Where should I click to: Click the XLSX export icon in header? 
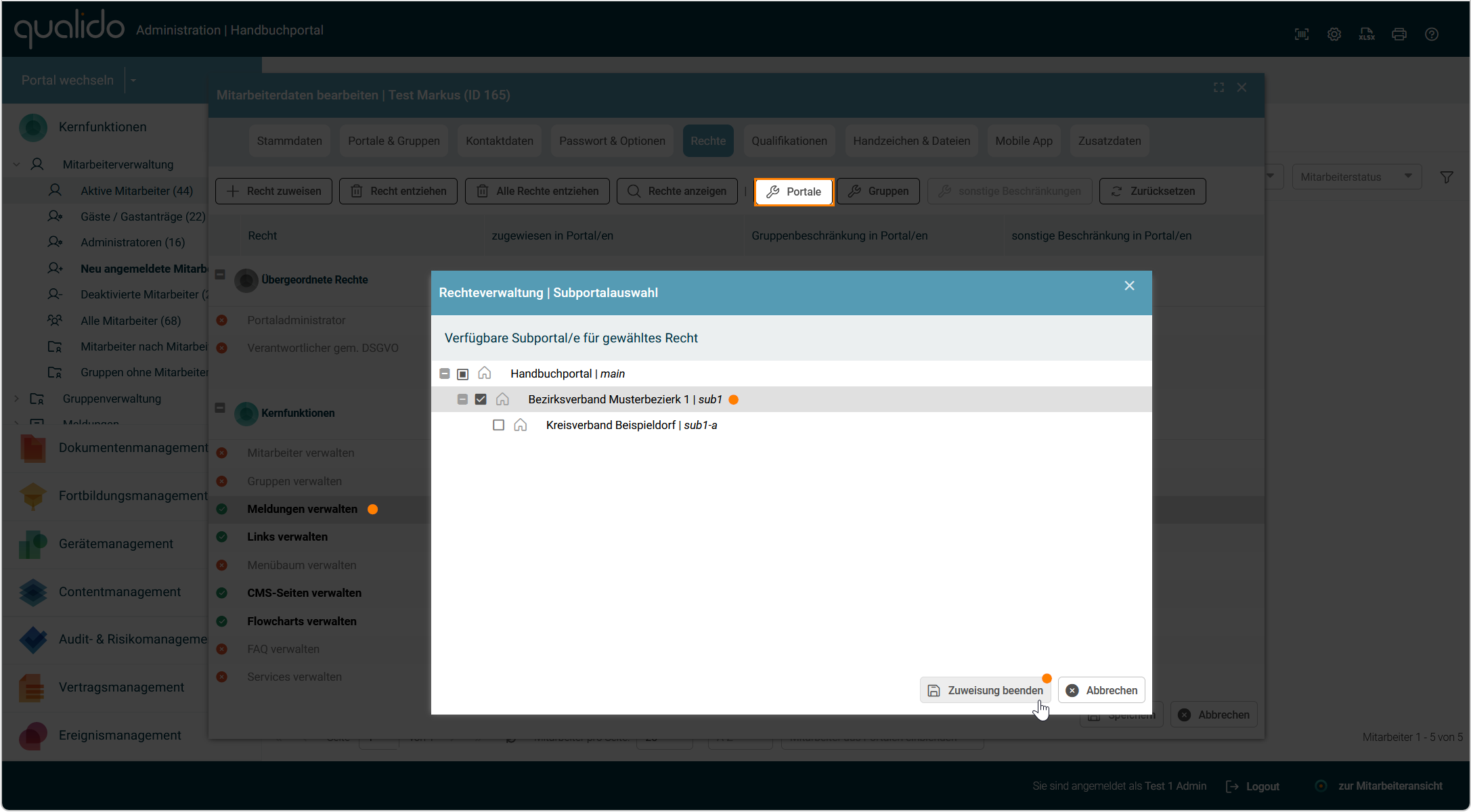tap(1366, 34)
